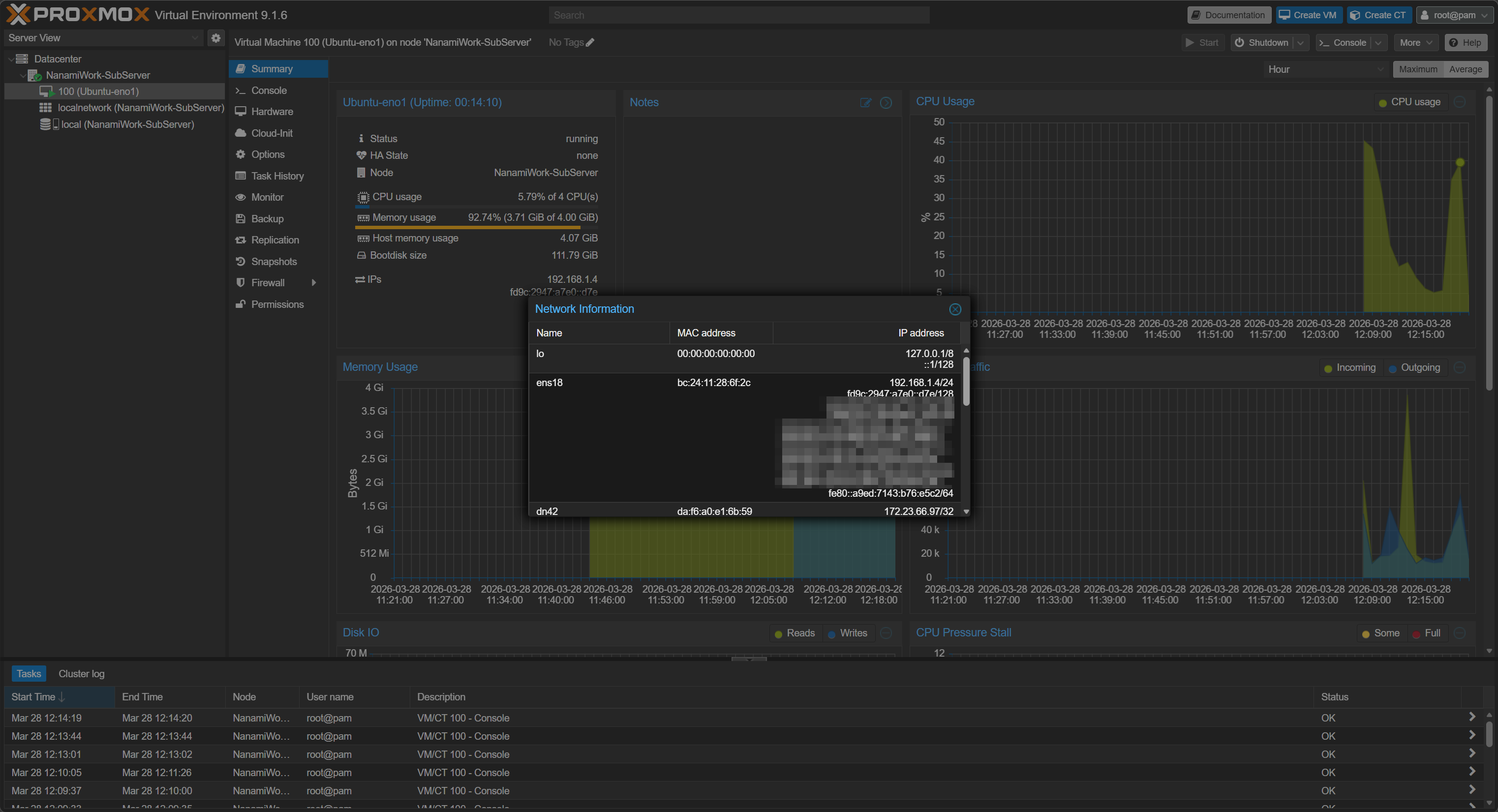
Task: Open the Backup section
Action: click(278, 218)
